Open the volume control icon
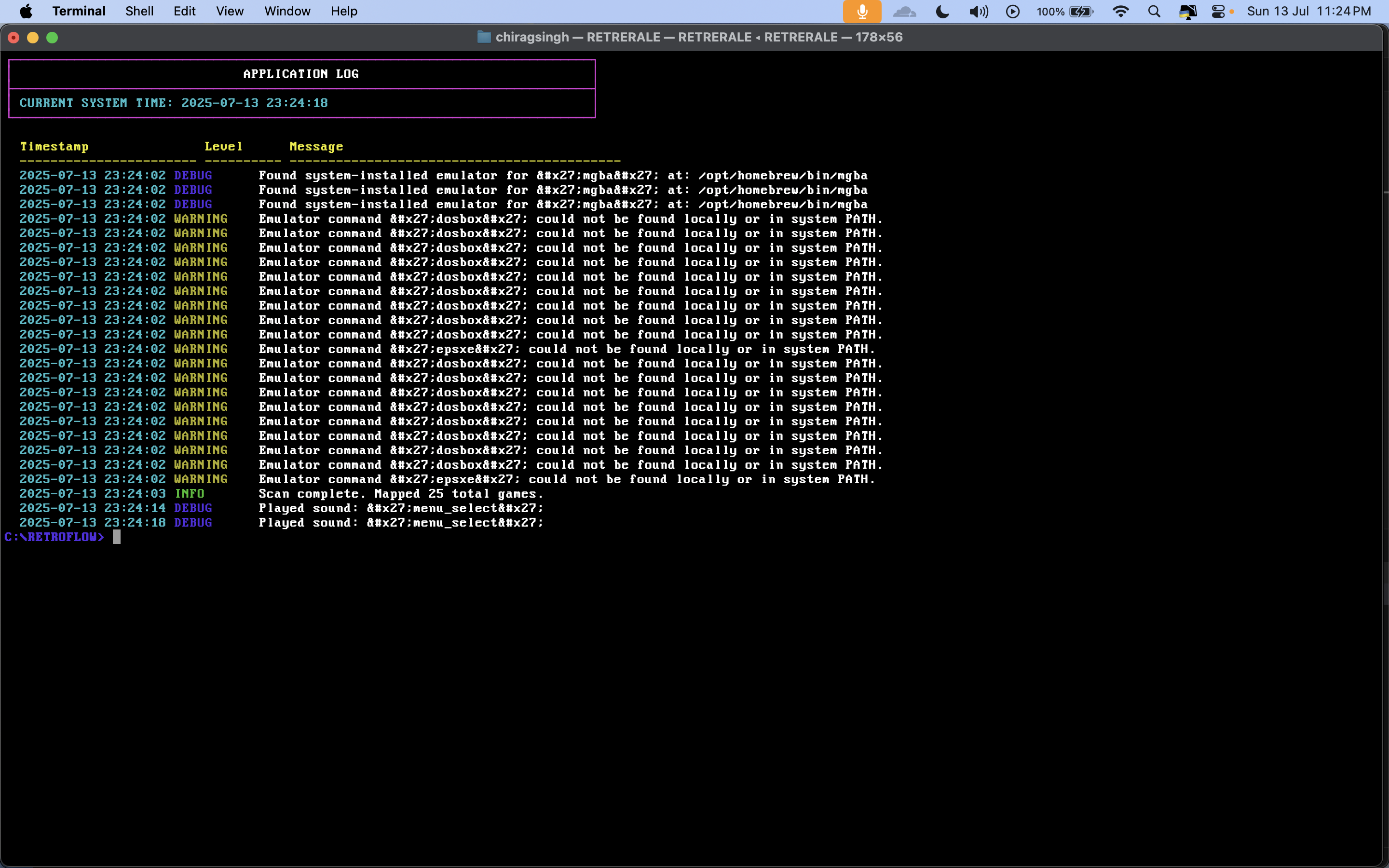This screenshot has height=868, width=1389. 978,12
